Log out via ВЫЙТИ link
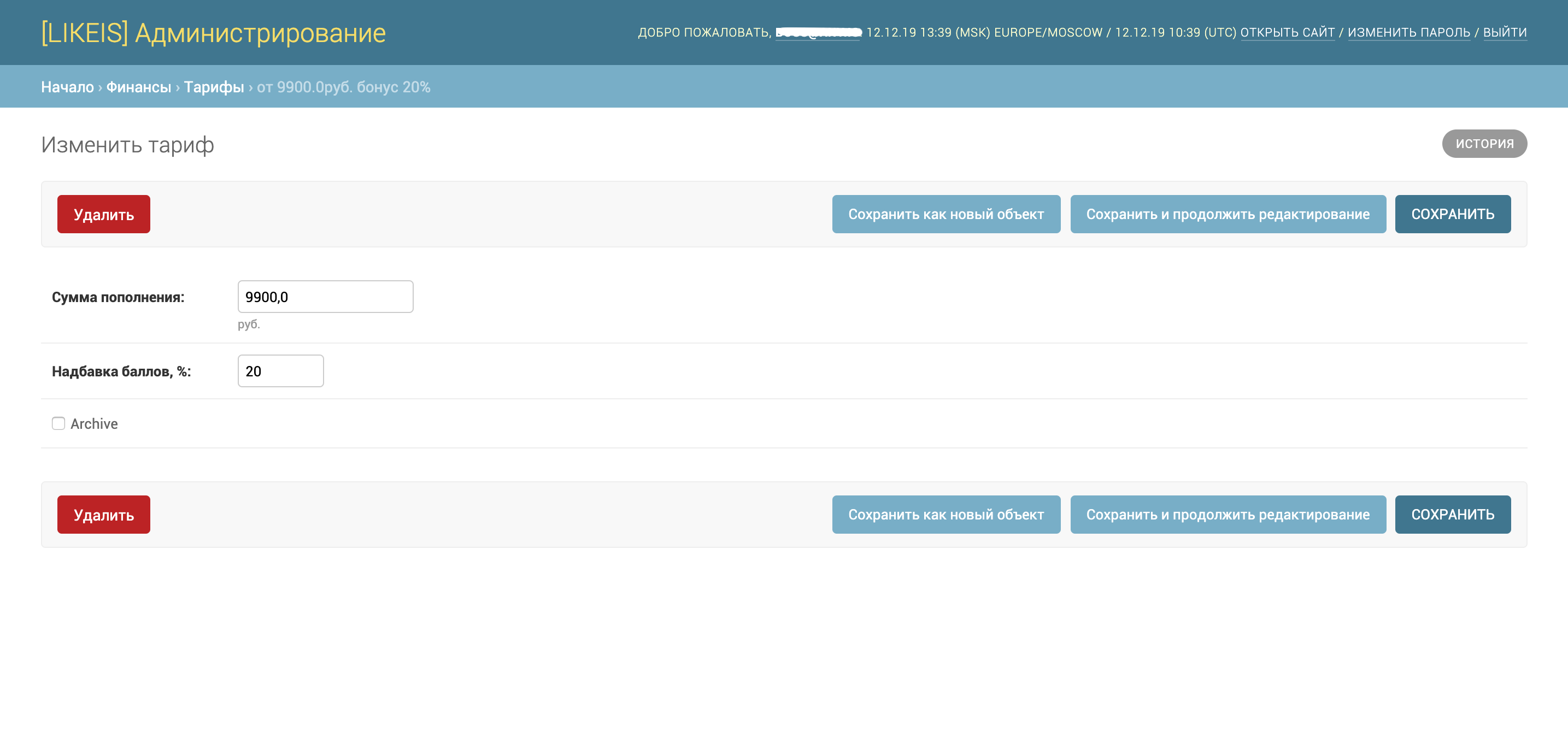 coord(1505,32)
